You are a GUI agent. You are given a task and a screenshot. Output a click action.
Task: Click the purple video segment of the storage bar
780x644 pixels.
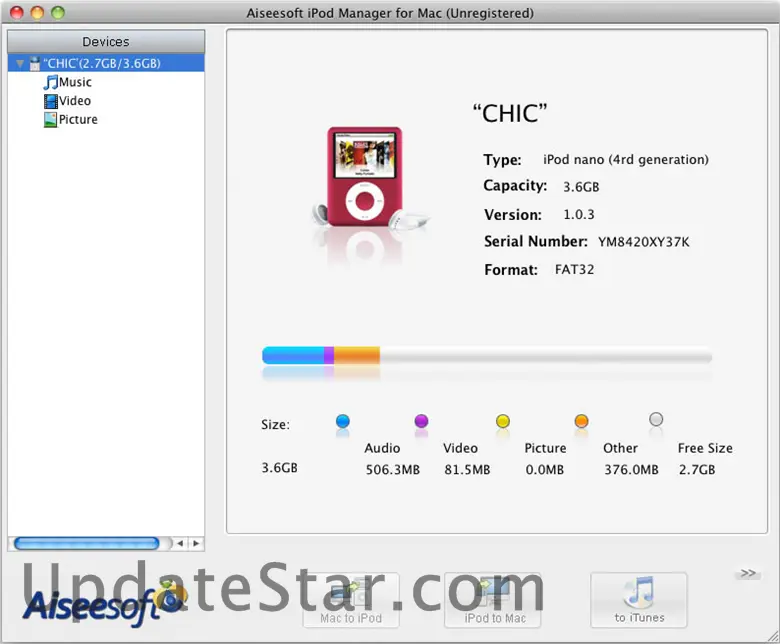point(329,356)
